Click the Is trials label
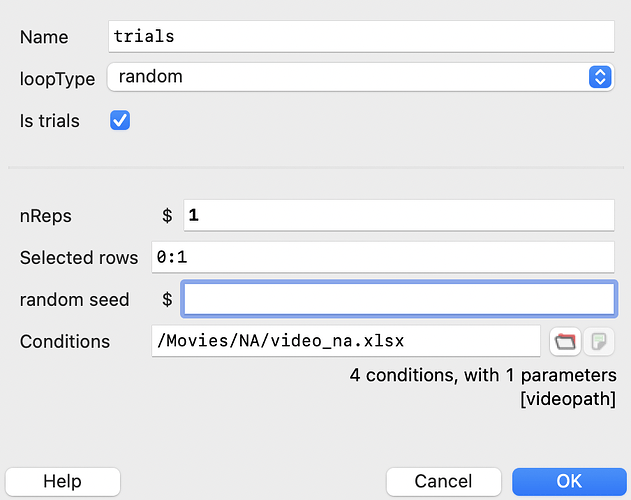Image resolution: width=631 pixels, height=500 pixels. [50, 121]
